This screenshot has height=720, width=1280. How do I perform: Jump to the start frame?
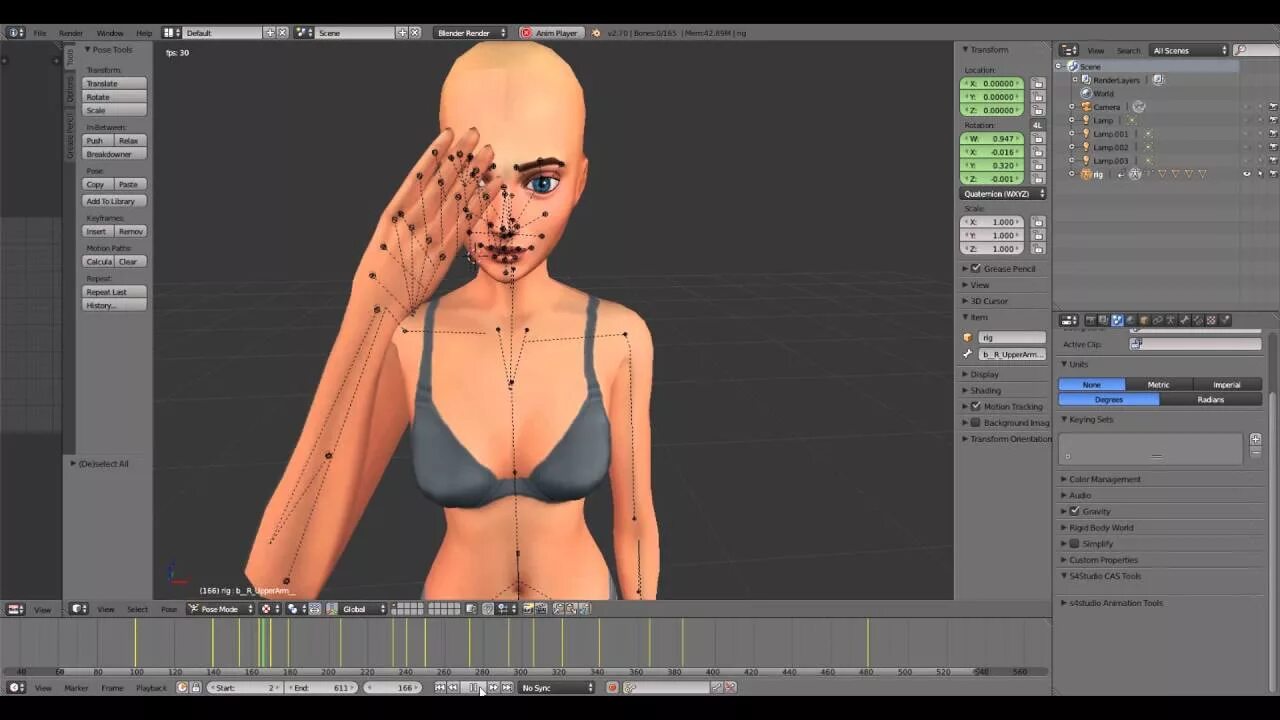click(x=439, y=688)
